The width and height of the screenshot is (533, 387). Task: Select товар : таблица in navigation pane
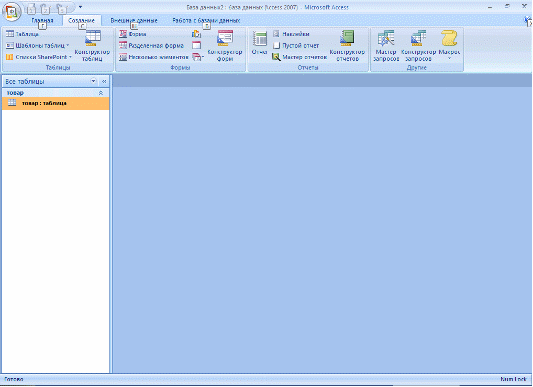pyautogui.click(x=55, y=103)
